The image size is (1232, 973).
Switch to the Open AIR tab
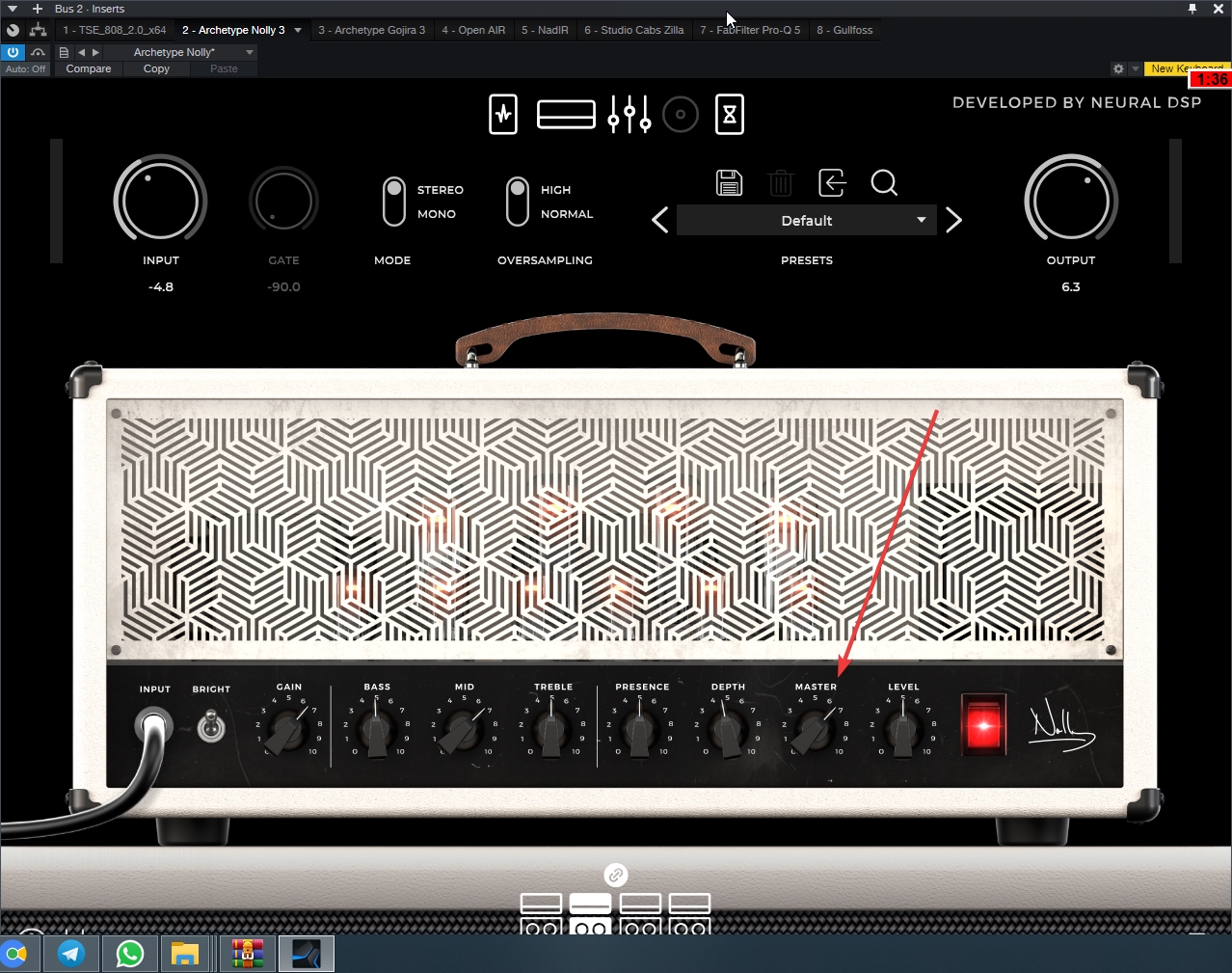point(473,30)
